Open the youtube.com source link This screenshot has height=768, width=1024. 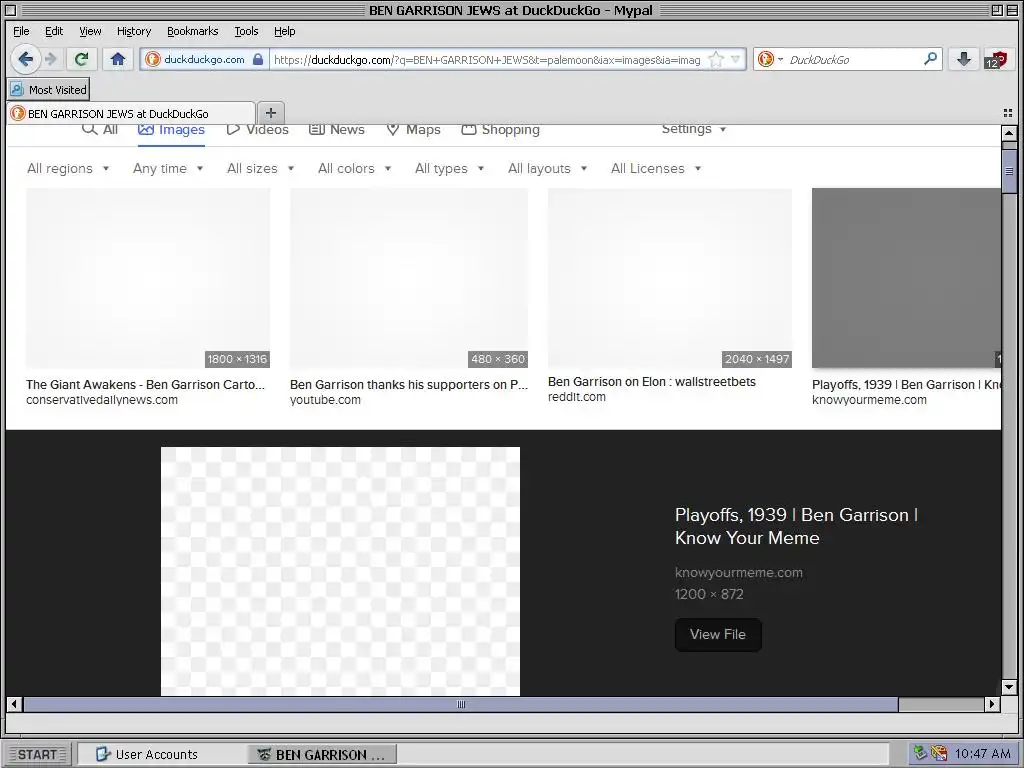[x=325, y=400]
